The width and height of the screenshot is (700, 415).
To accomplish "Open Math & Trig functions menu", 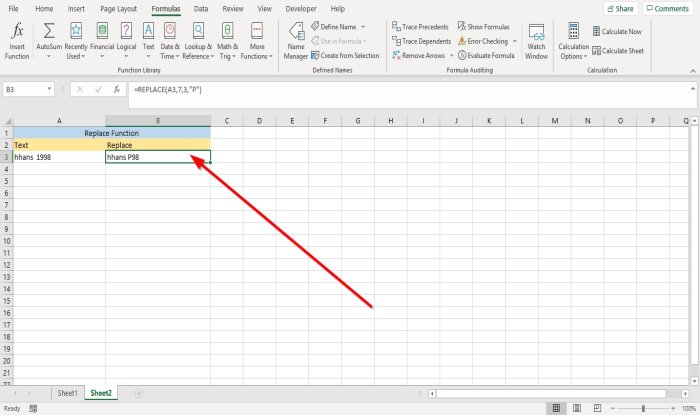I will coord(227,41).
